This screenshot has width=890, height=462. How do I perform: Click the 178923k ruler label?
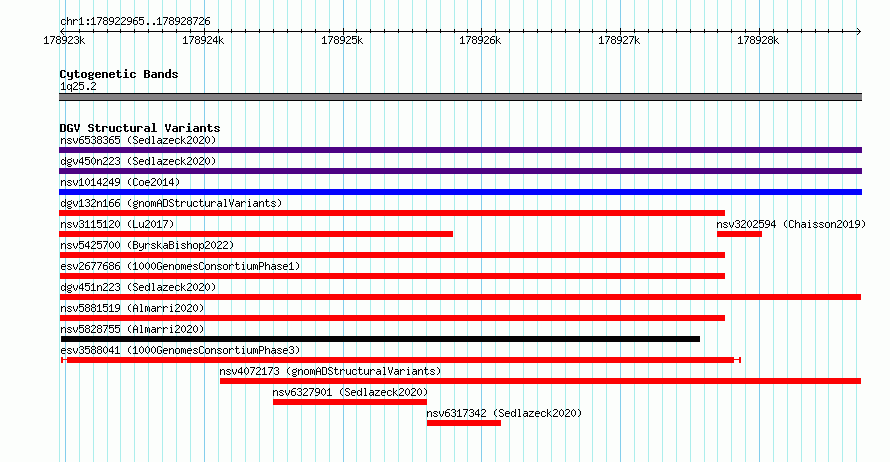click(64, 40)
